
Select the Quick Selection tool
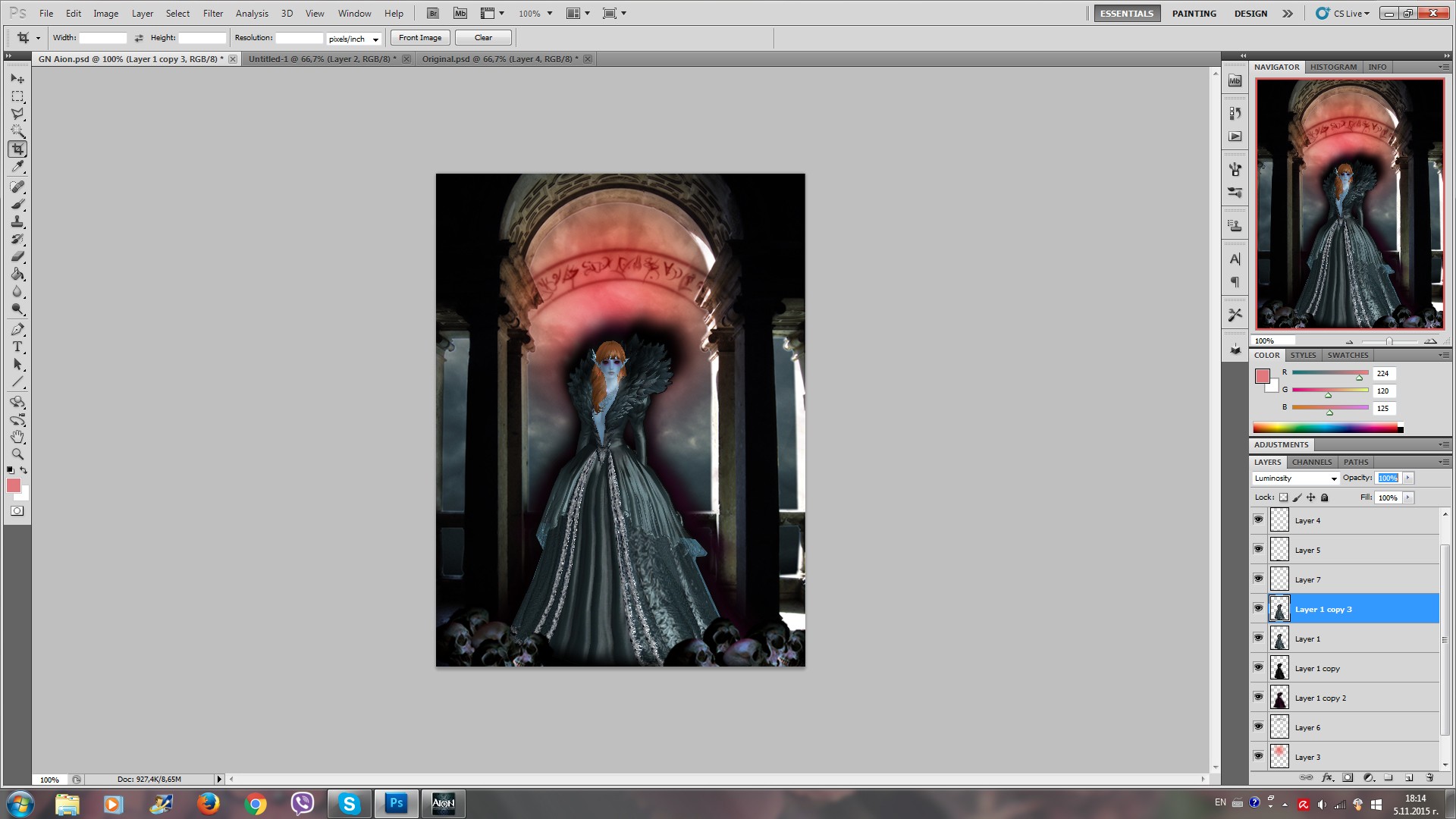[17, 131]
